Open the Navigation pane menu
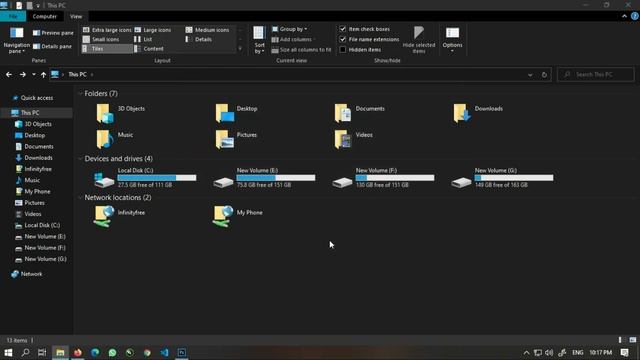 pos(16,40)
